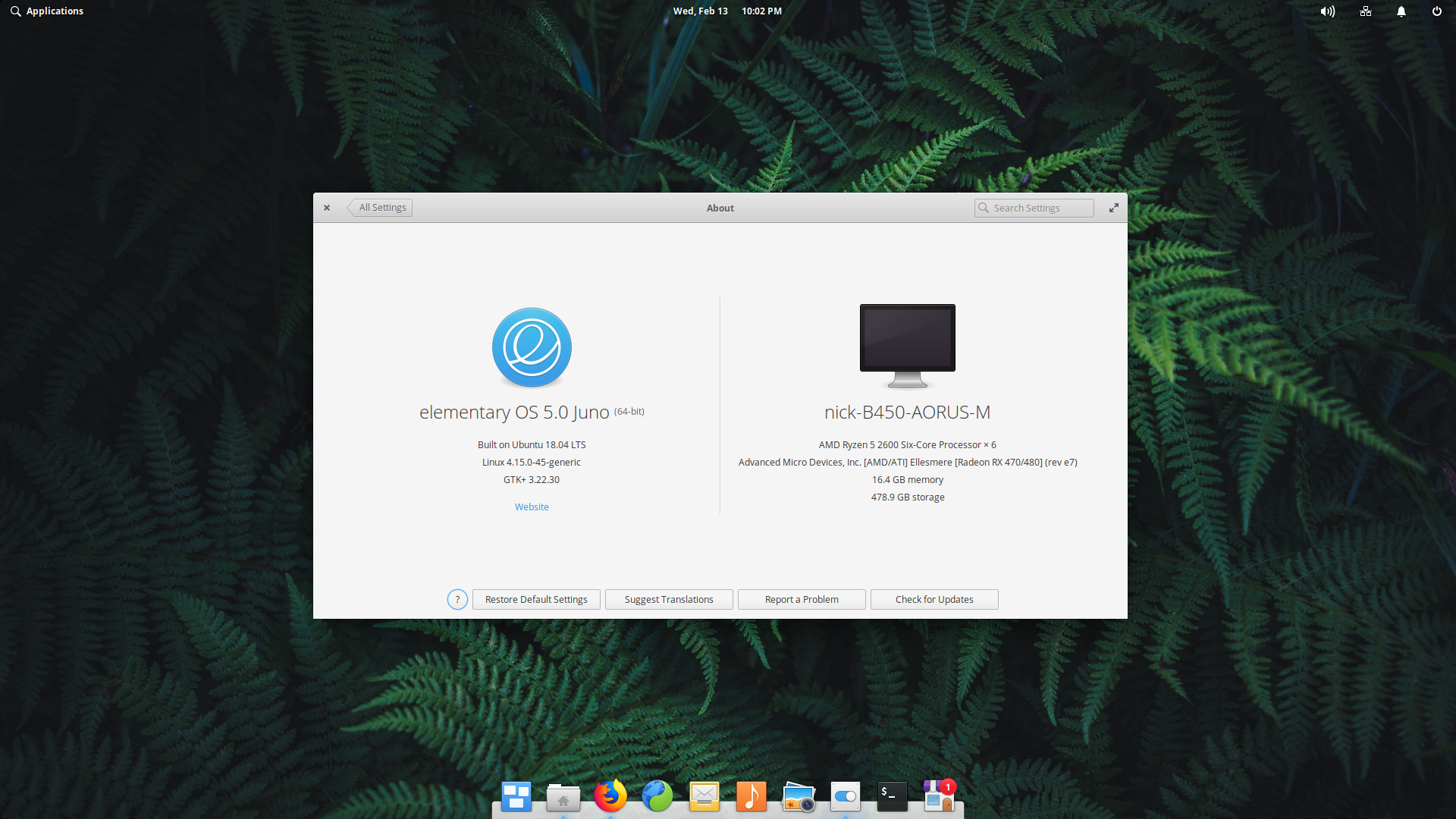This screenshot has height=819, width=1456.
Task: Click System Settings toggle icon in dock
Action: point(845,796)
